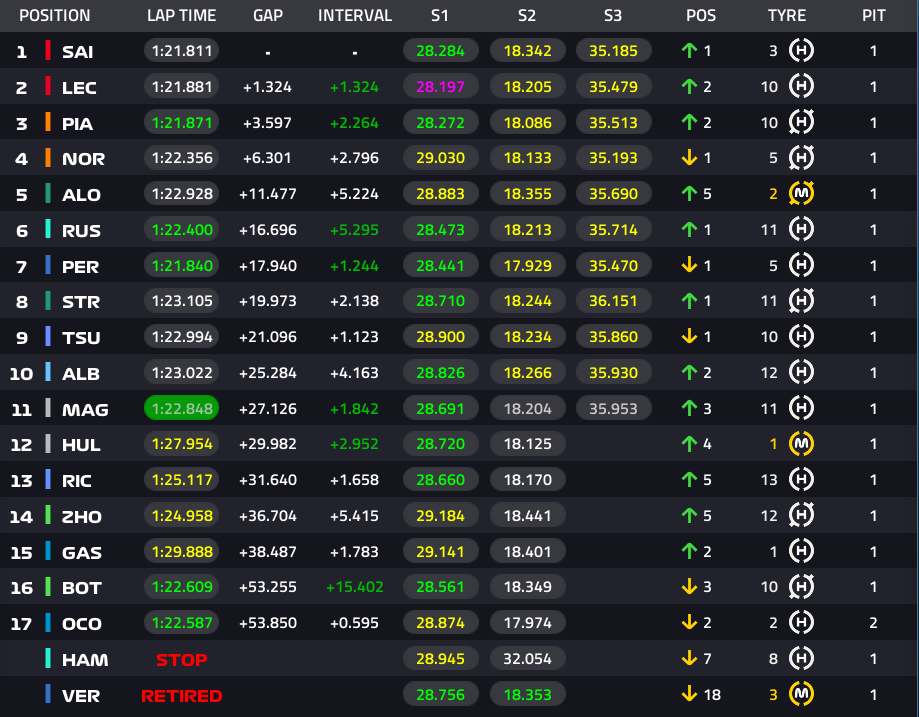The image size is (919, 717).
Task: Click Alonso's yellow medium tyre icon
Action: click(801, 193)
